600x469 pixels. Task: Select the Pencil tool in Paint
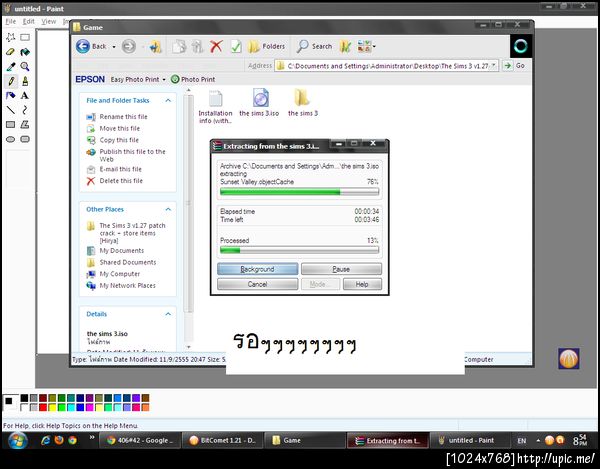[11, 81]
